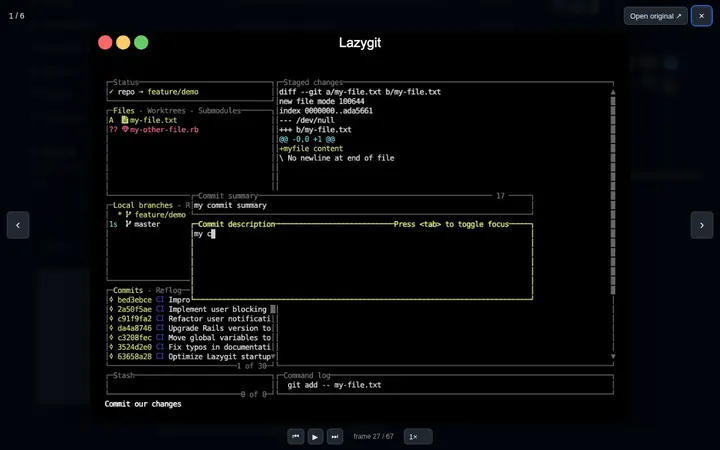Close the image lightbox viewer

pos(701,16)
